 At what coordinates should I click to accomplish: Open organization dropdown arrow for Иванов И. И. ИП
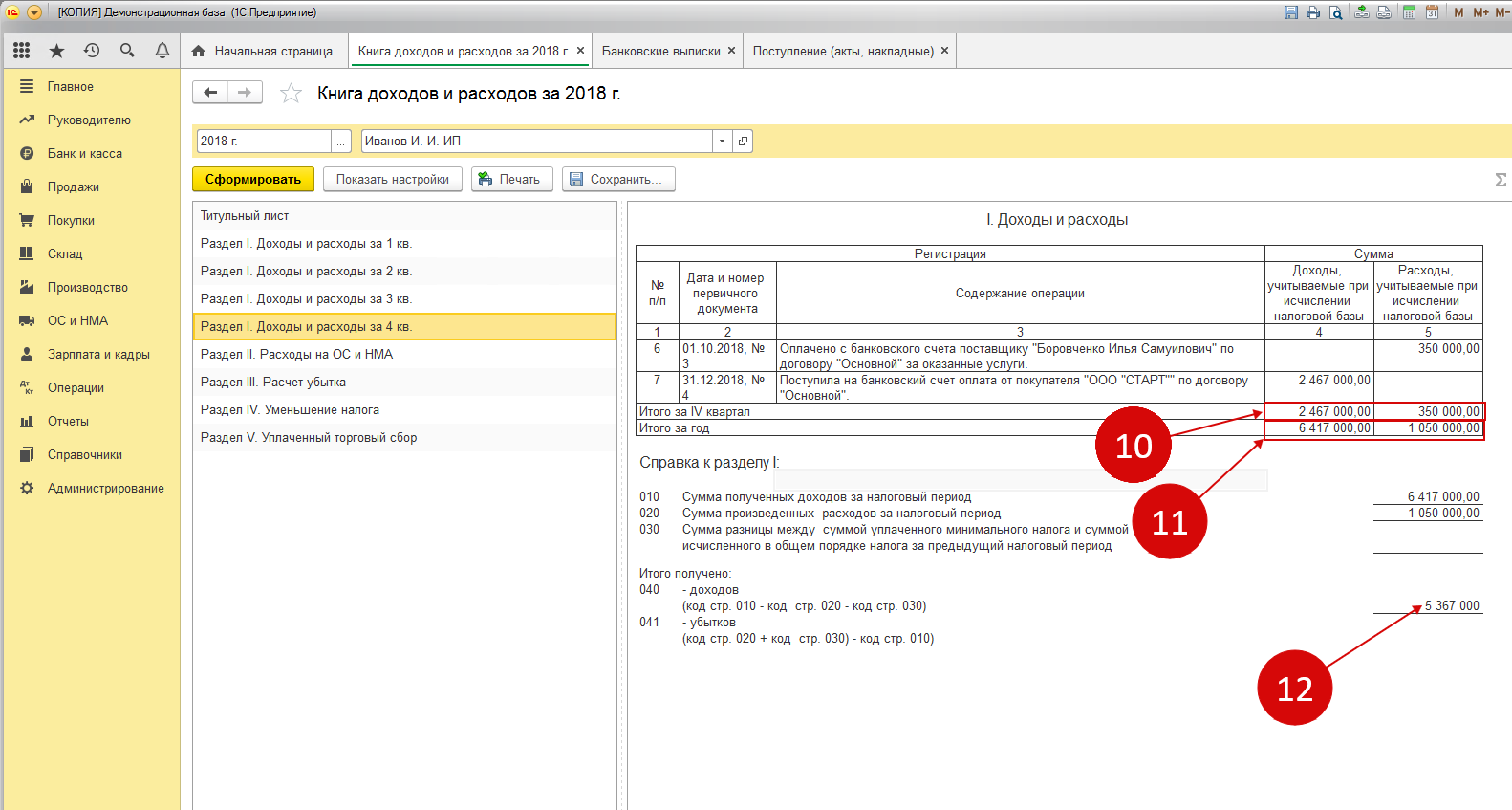722,141
